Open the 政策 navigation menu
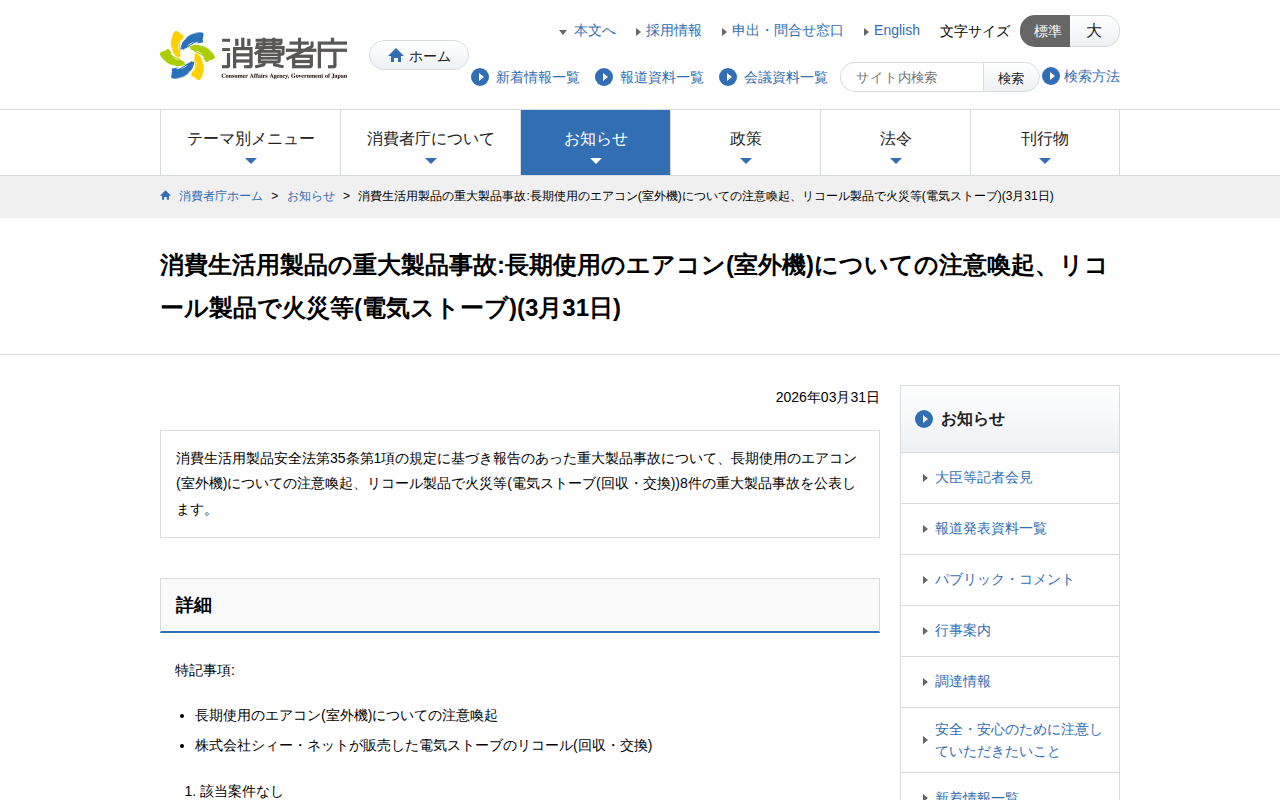The width and height of the screenshot is (1280, 800). (746, 143)
